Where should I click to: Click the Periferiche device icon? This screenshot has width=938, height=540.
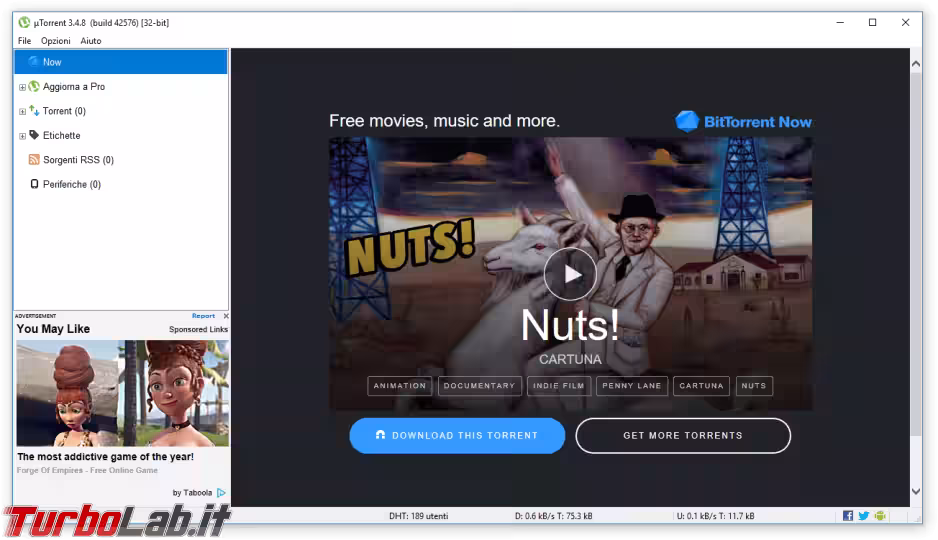pos(34,184)
